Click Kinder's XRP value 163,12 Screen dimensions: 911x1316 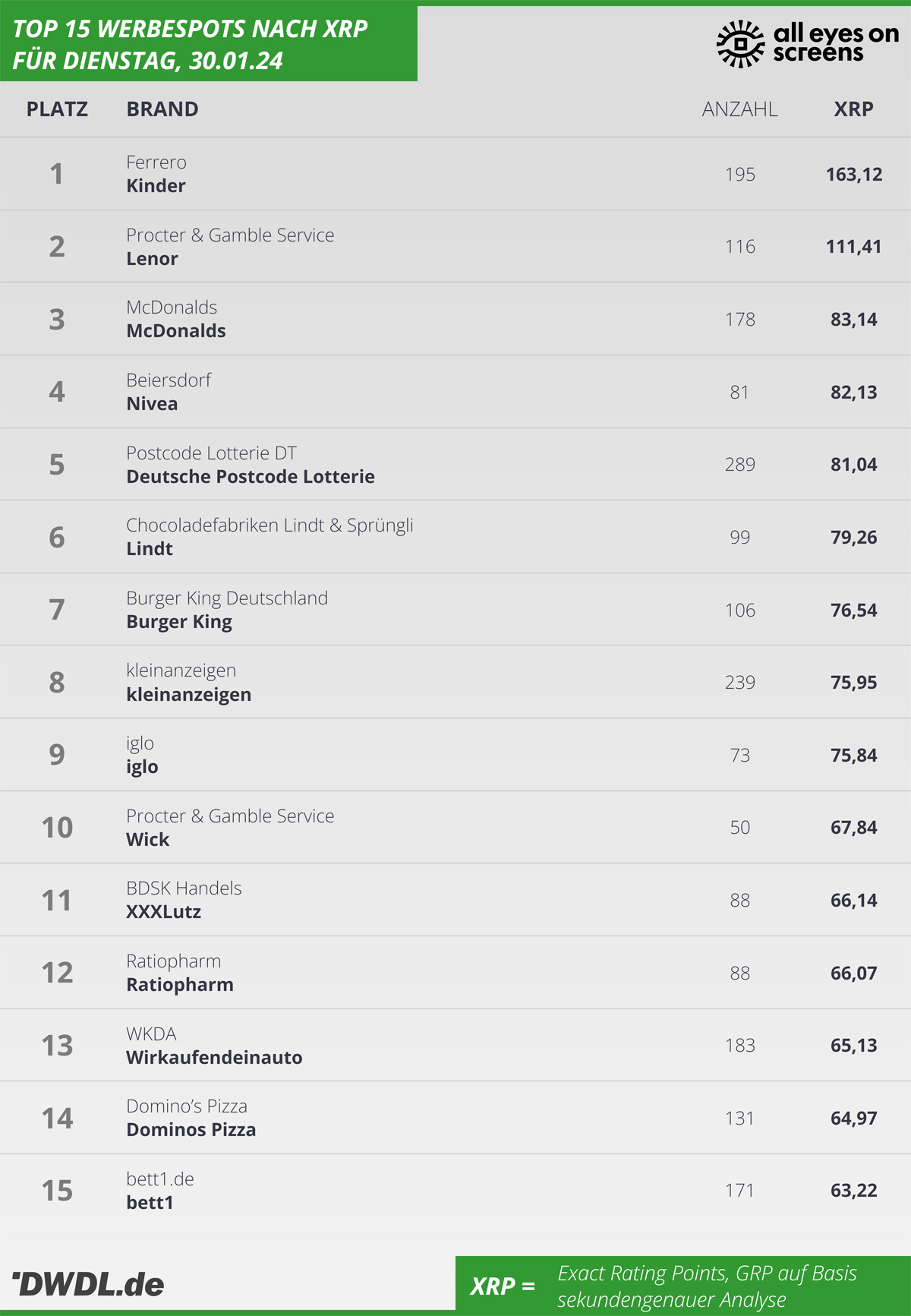(x=854, y=175)
